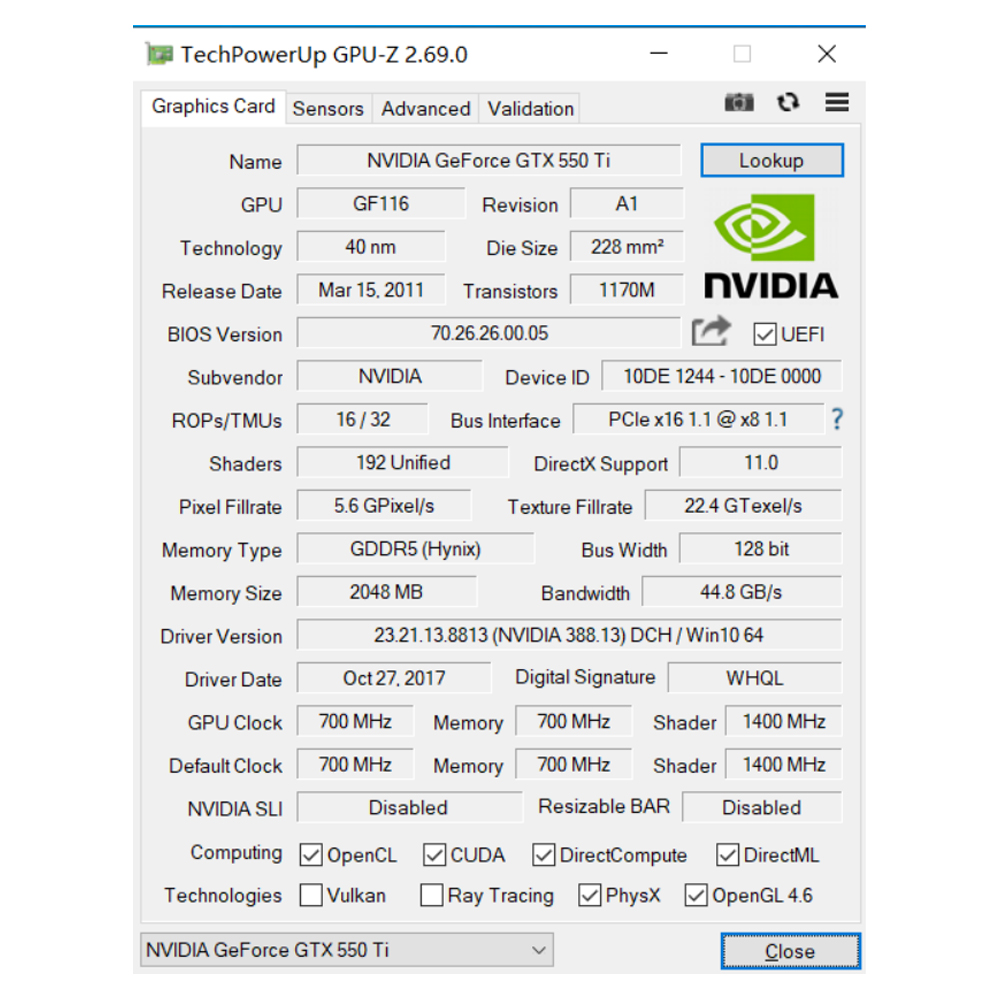Viewport: 1000px width, 1000px height.
Task: Toggle the PhysX checkbox
Action: (x=589, y=895)
